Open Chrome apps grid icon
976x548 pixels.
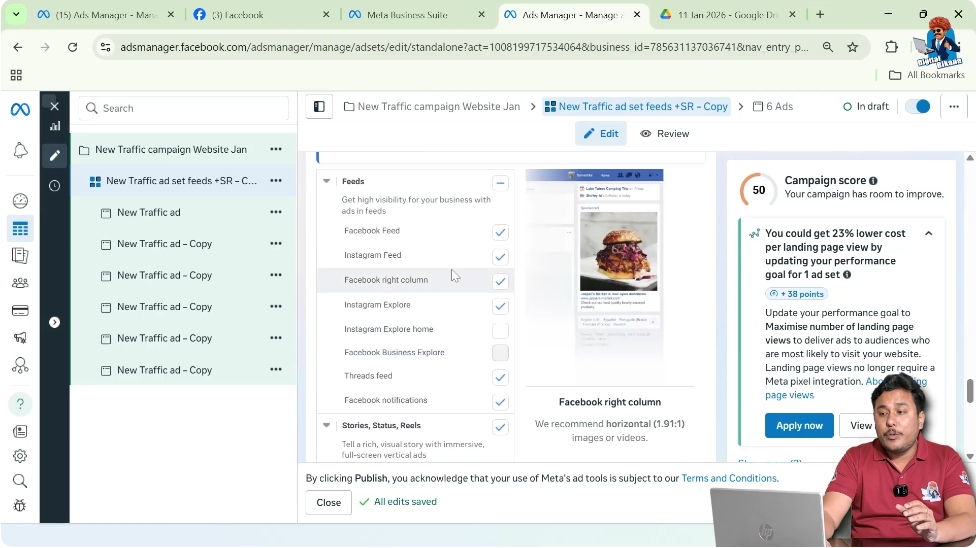coord(16,75)
